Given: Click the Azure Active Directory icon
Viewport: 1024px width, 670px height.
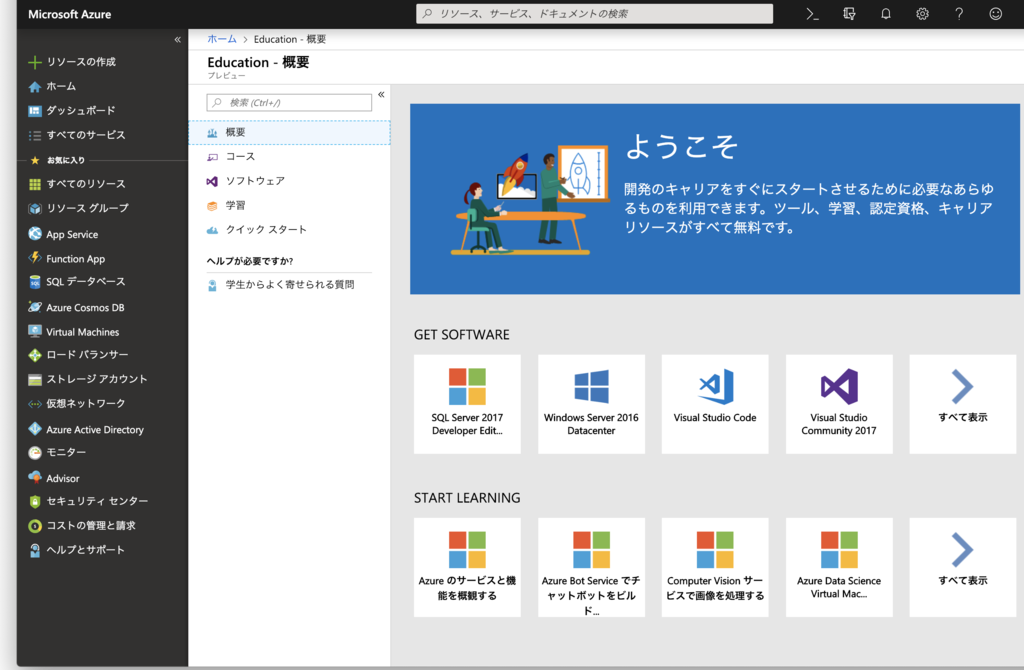Looking at the screenshot, I should [x=35, y=429].
